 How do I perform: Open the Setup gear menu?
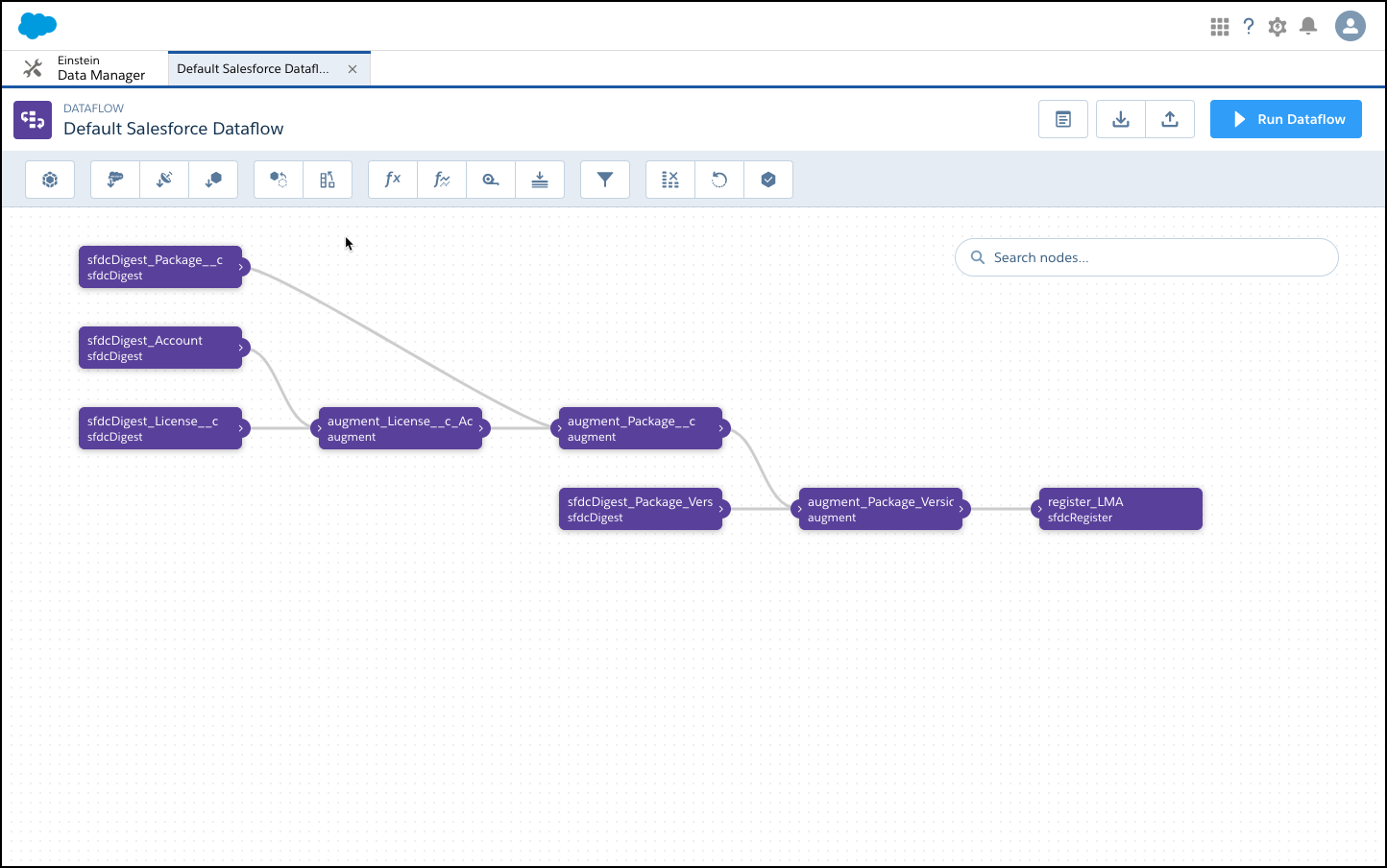(1277, 27)
